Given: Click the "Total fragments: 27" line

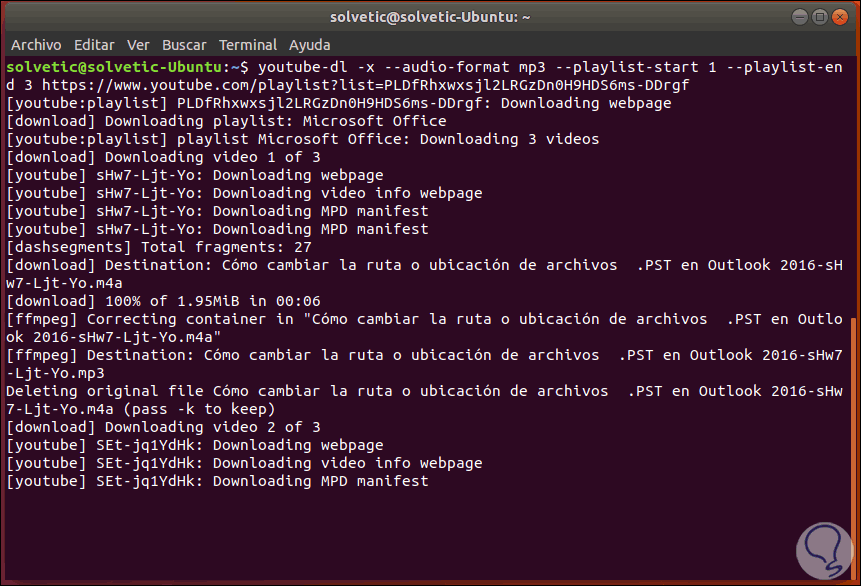Looking at the screenshot, I should pos(160,247).
